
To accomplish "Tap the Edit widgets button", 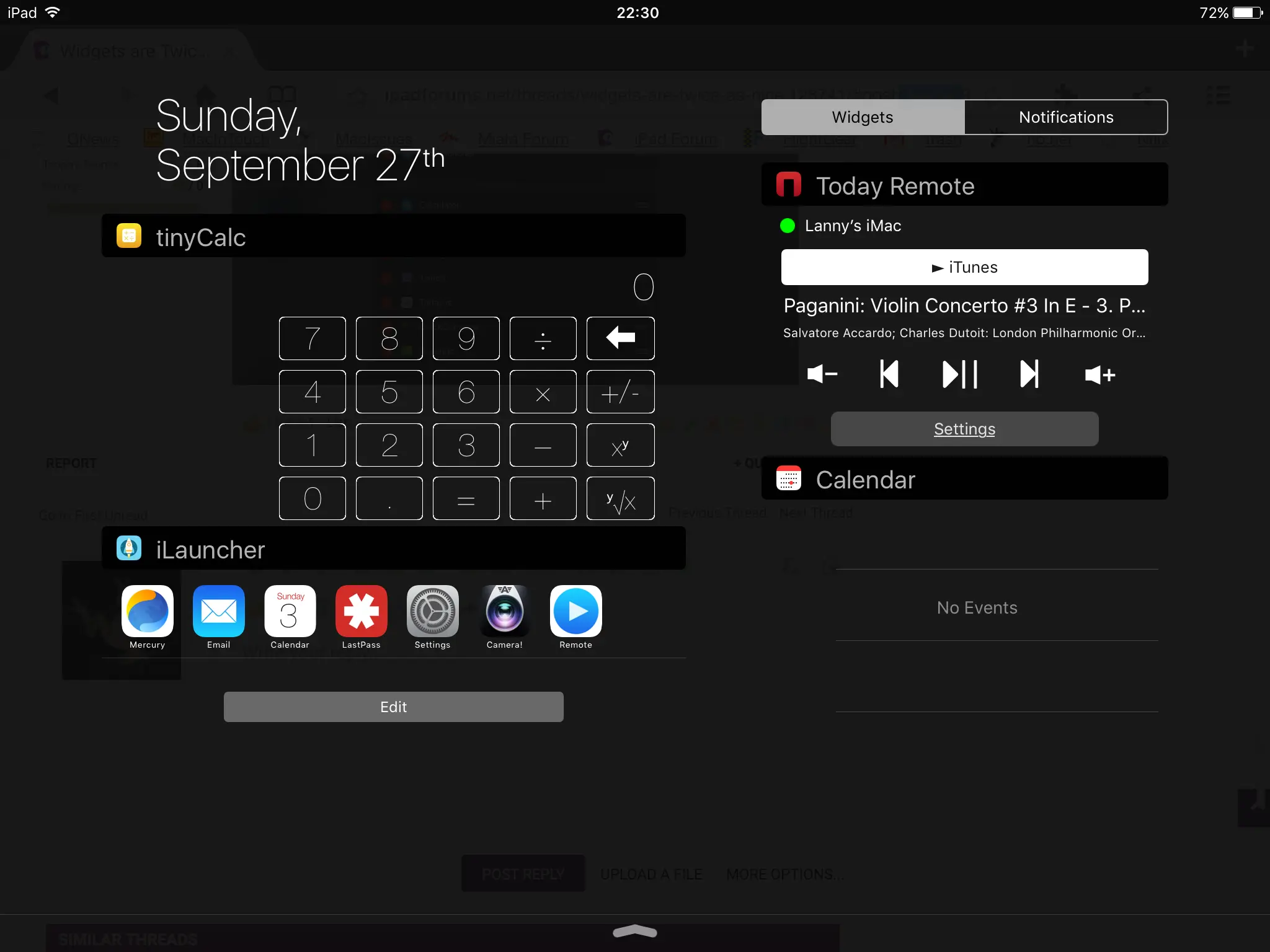I will coord(393,707).
